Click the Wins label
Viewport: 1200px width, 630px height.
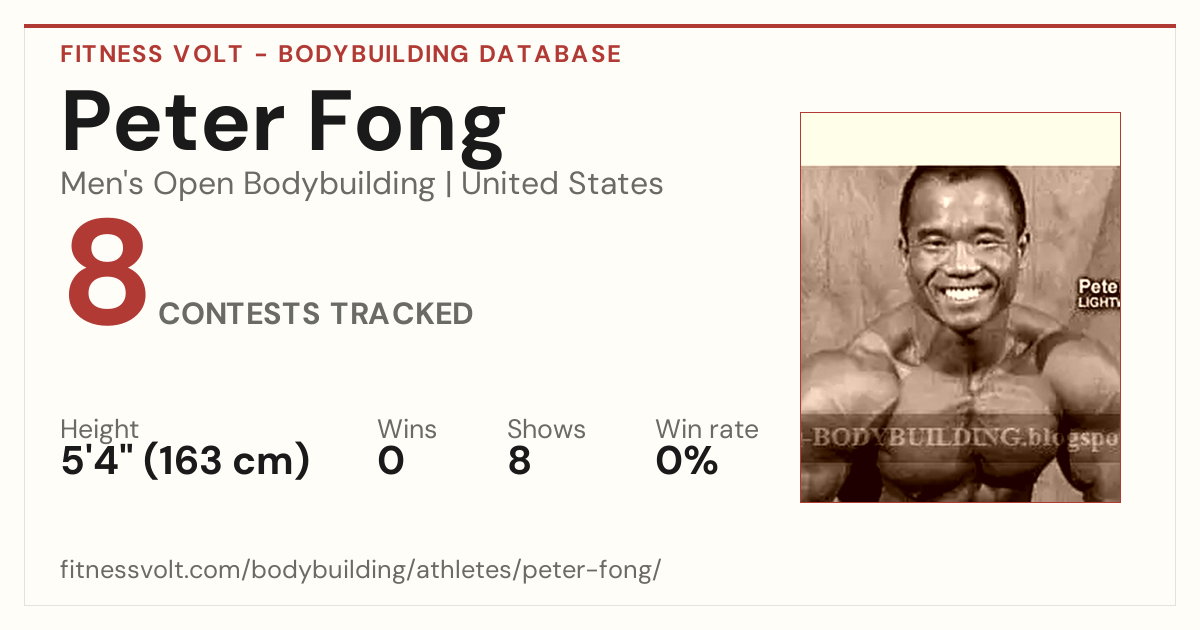pos(407,429)
